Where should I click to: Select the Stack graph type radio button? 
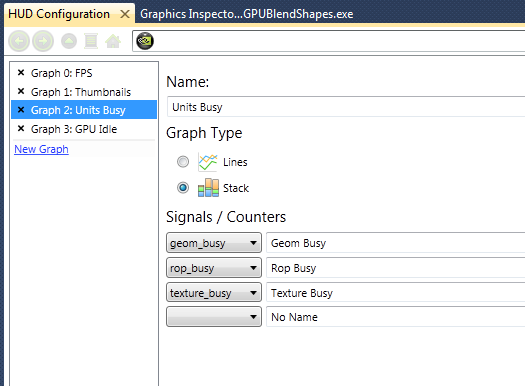[183, 187]
